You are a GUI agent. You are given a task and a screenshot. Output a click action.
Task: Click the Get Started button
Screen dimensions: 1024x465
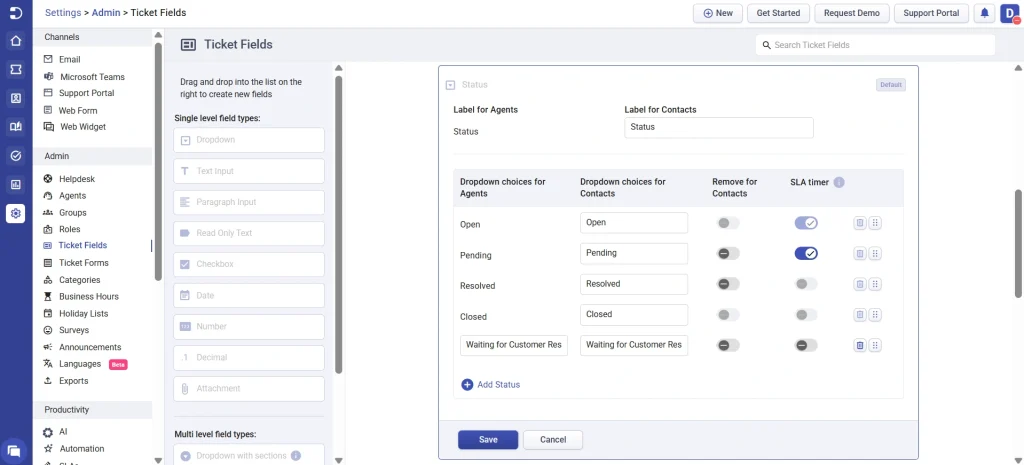pos(778,13)
